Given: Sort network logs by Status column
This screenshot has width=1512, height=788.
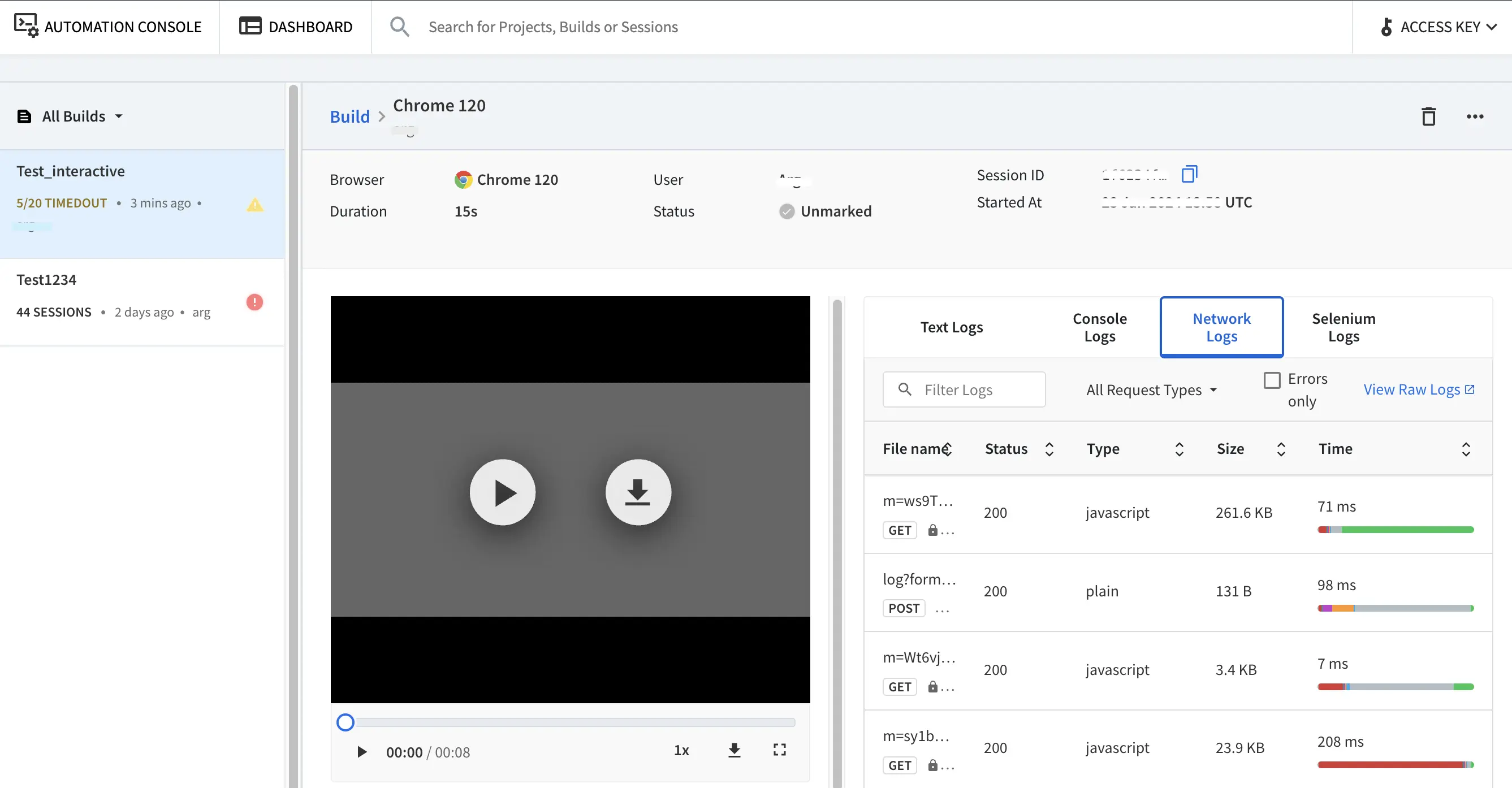Looking at the screenshot, I should pos(1049,449).
